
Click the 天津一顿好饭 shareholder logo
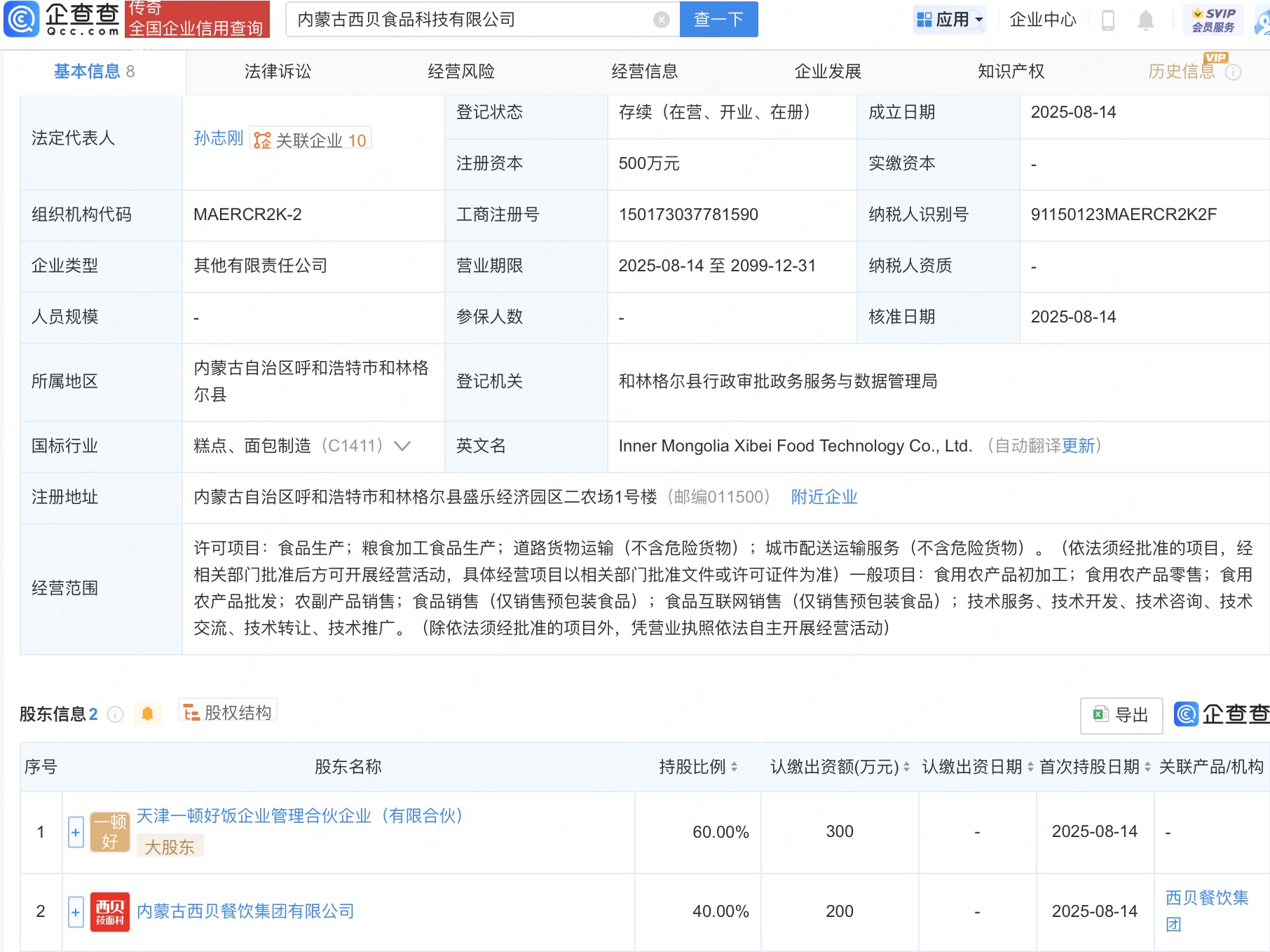(110, 832)
